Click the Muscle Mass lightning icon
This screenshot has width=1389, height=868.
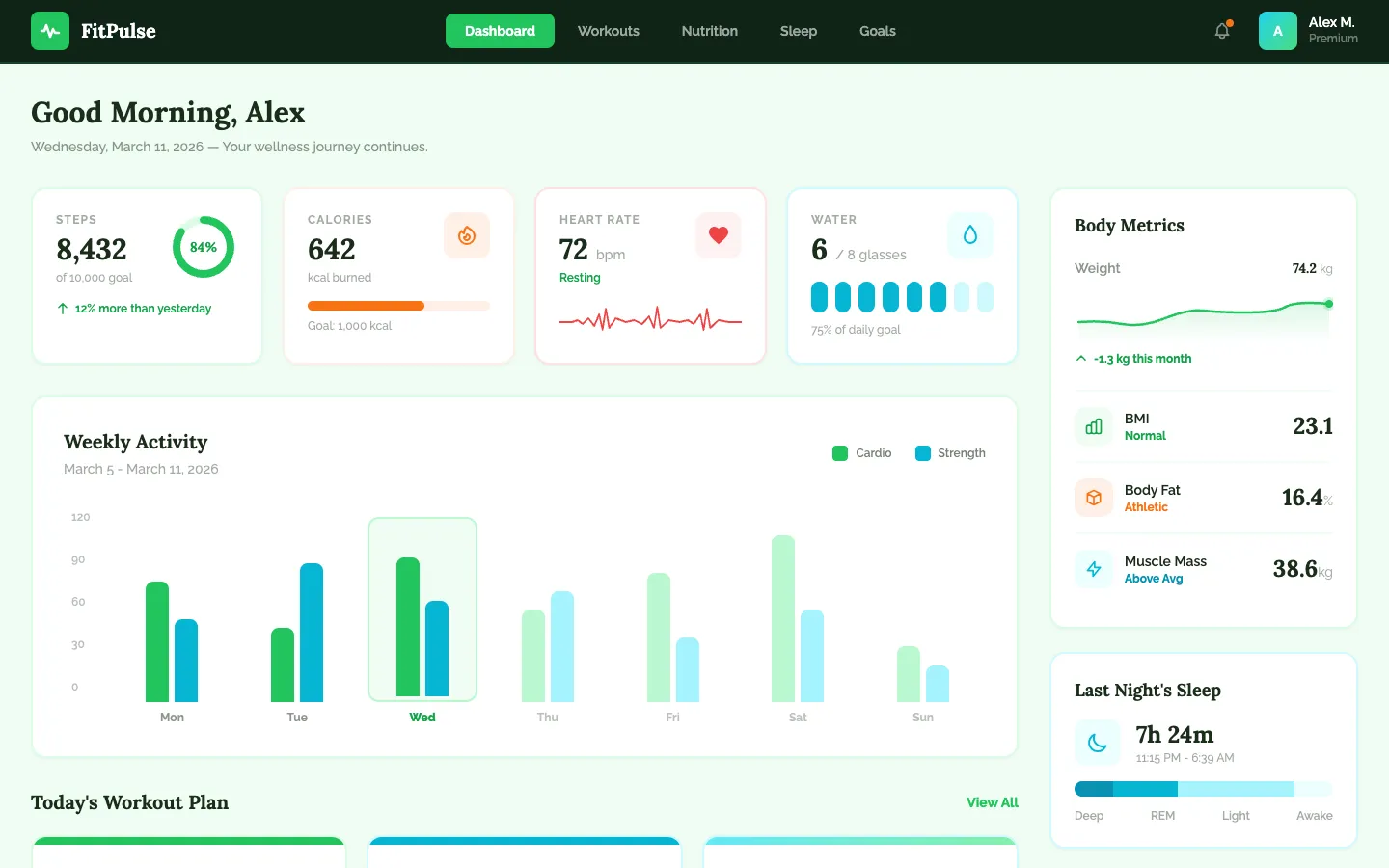[1093, 569]
